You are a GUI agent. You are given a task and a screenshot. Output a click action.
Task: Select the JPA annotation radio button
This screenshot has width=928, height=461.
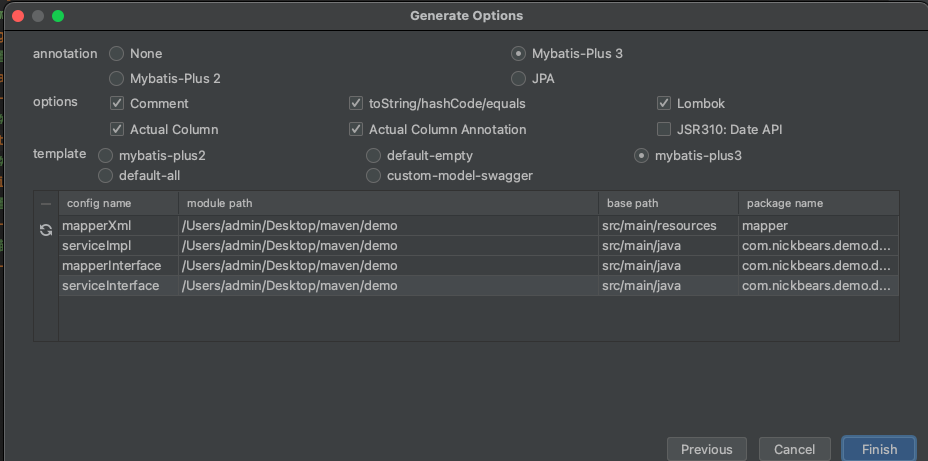click(518, 79)
